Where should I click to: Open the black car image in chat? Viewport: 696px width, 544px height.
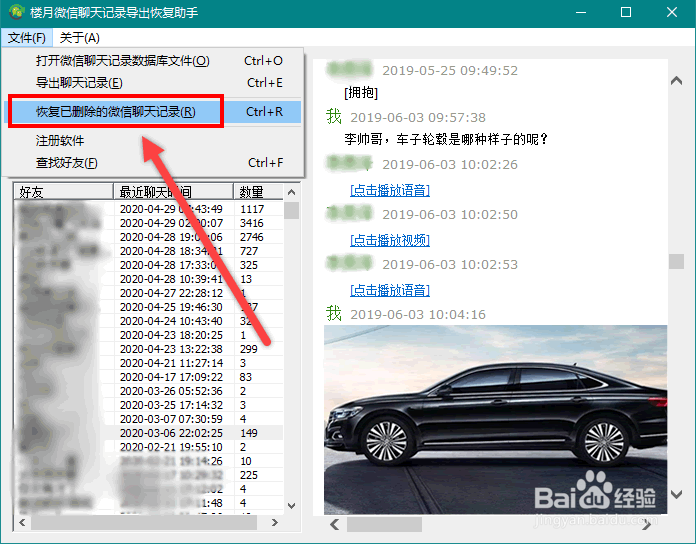click(495, 420)
